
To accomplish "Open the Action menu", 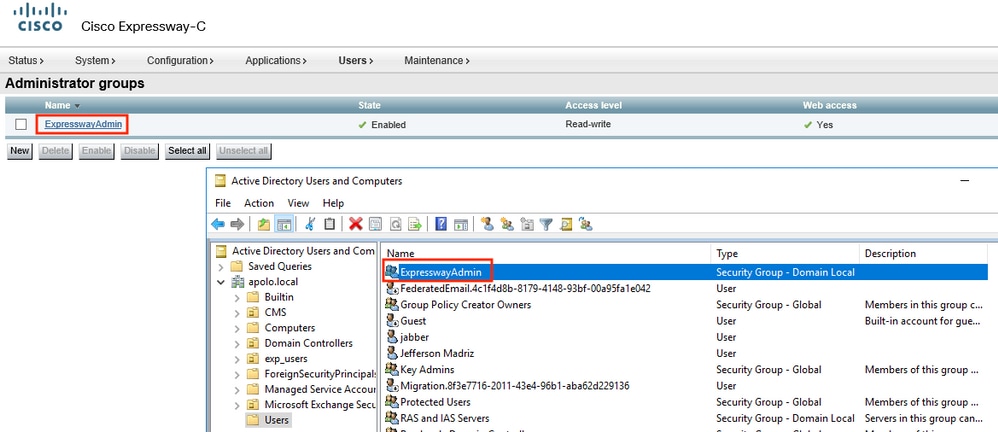I will pos(259,203).
